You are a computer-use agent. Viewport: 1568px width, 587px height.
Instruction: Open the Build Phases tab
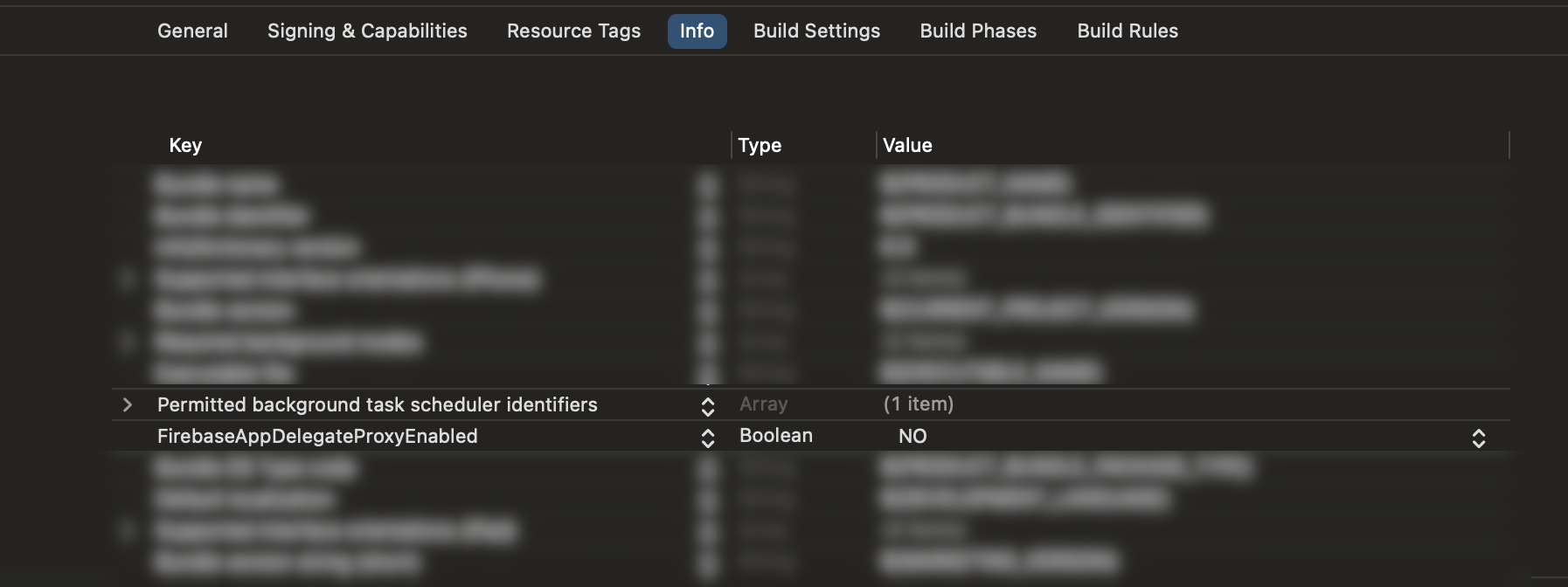pyautogui.click(x=978, y=31)
